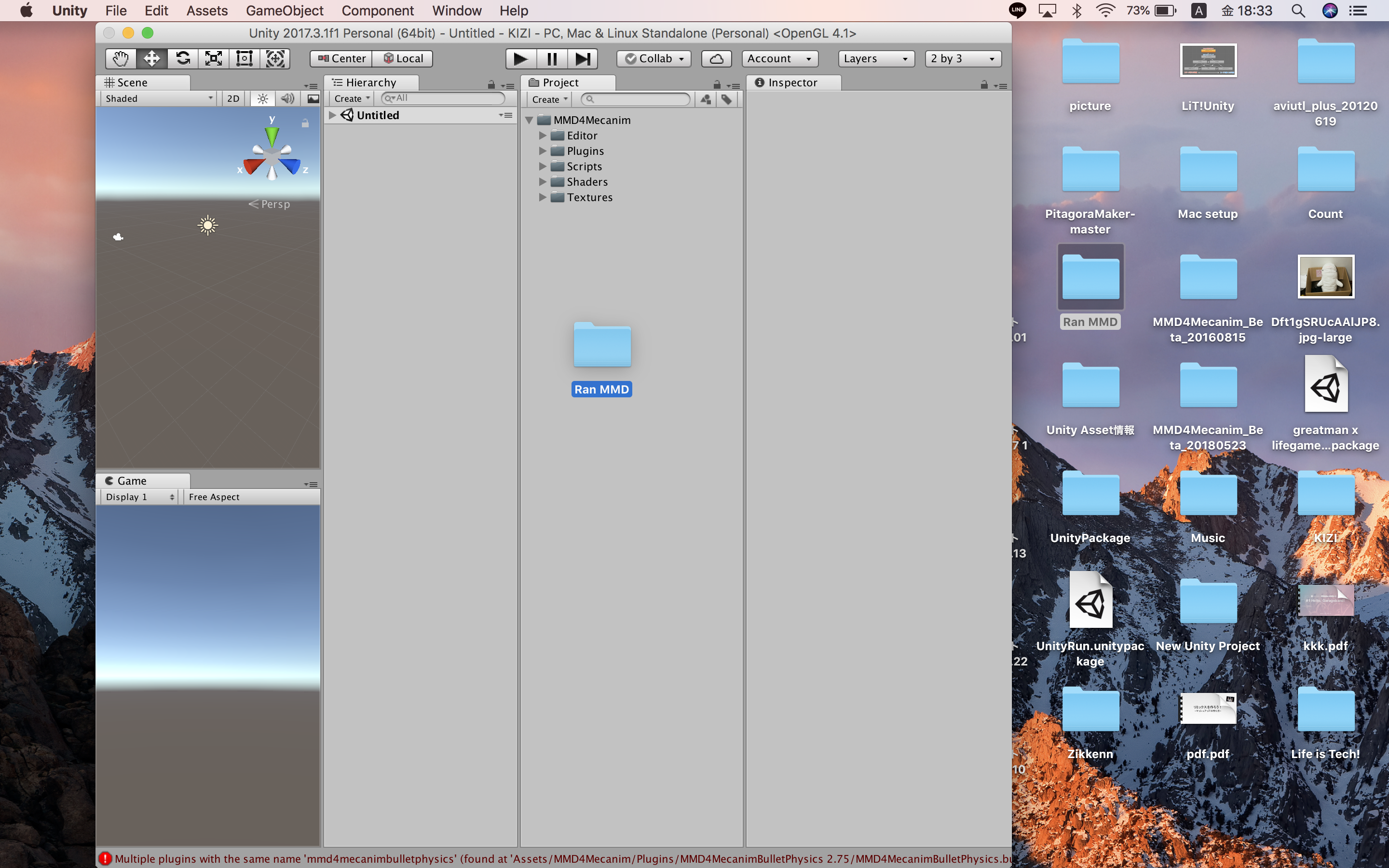Open the Collab dropdown
Image resolution: width=1389 pixels, height=868 pixels.
pyautogui.click(x=654, y=58)
